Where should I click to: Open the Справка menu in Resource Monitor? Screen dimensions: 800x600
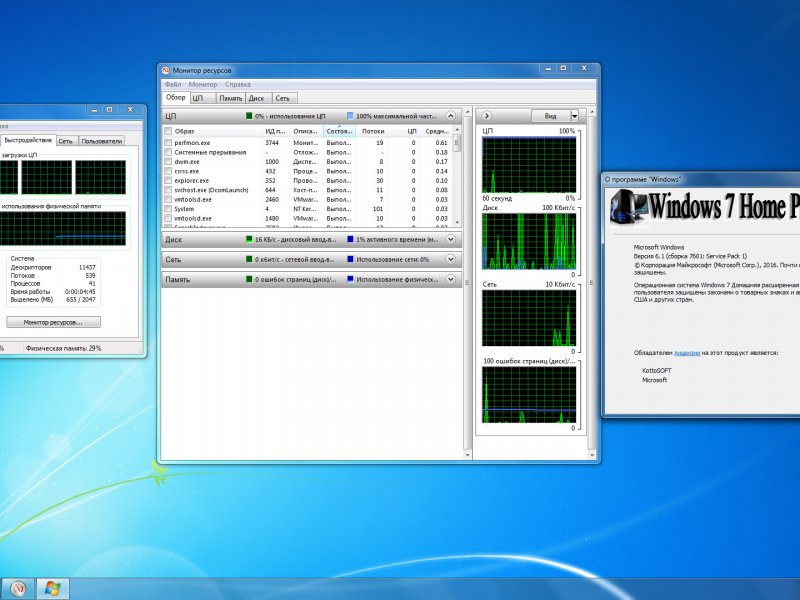tap(238, 84)
